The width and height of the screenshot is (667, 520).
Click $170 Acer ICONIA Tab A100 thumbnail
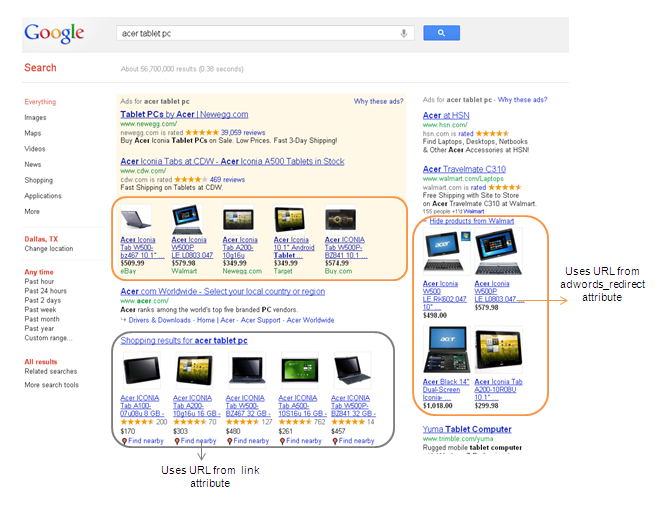pos(142,370)
